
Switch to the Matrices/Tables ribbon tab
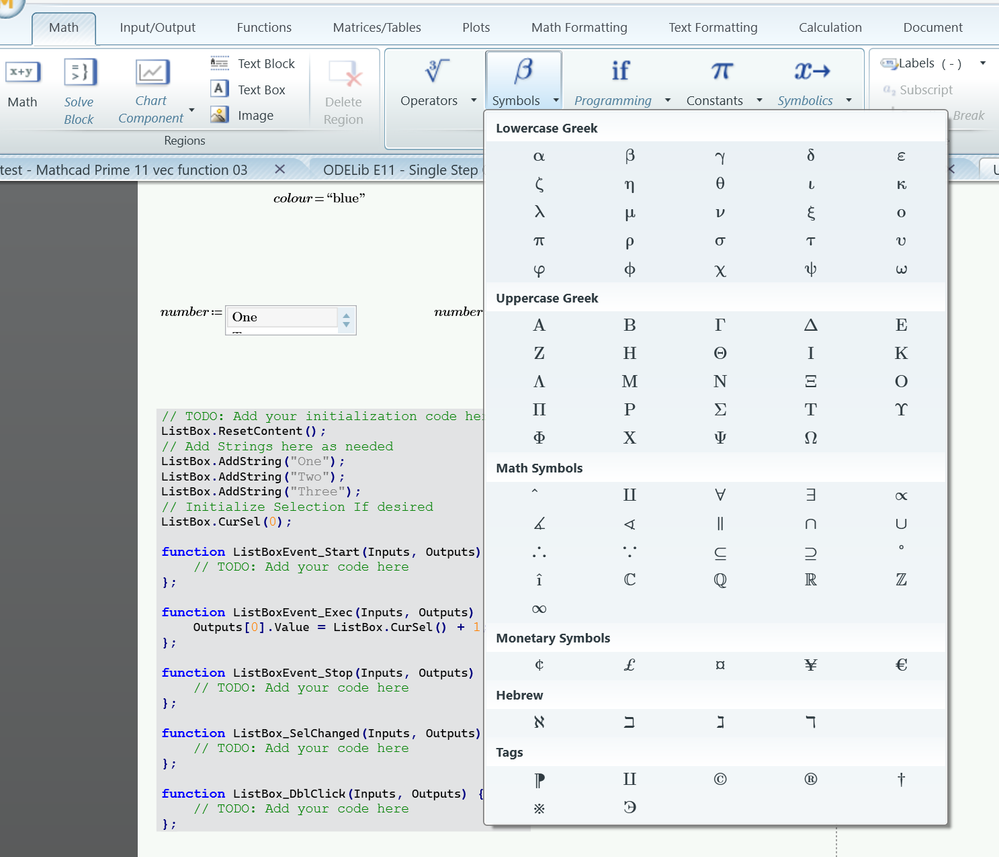coord(376,27)
